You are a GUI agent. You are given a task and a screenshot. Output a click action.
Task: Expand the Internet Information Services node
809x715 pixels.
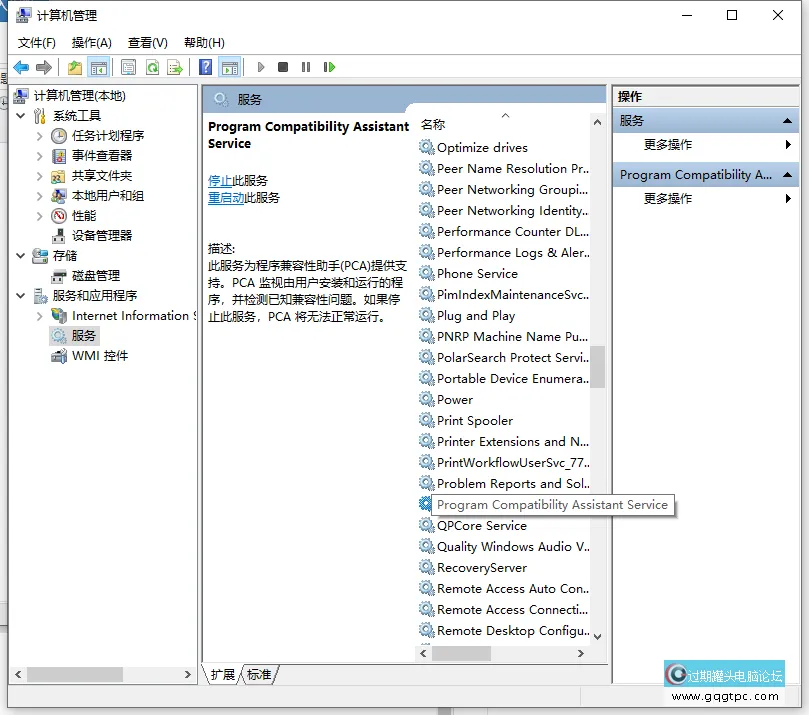click(40, 316)
